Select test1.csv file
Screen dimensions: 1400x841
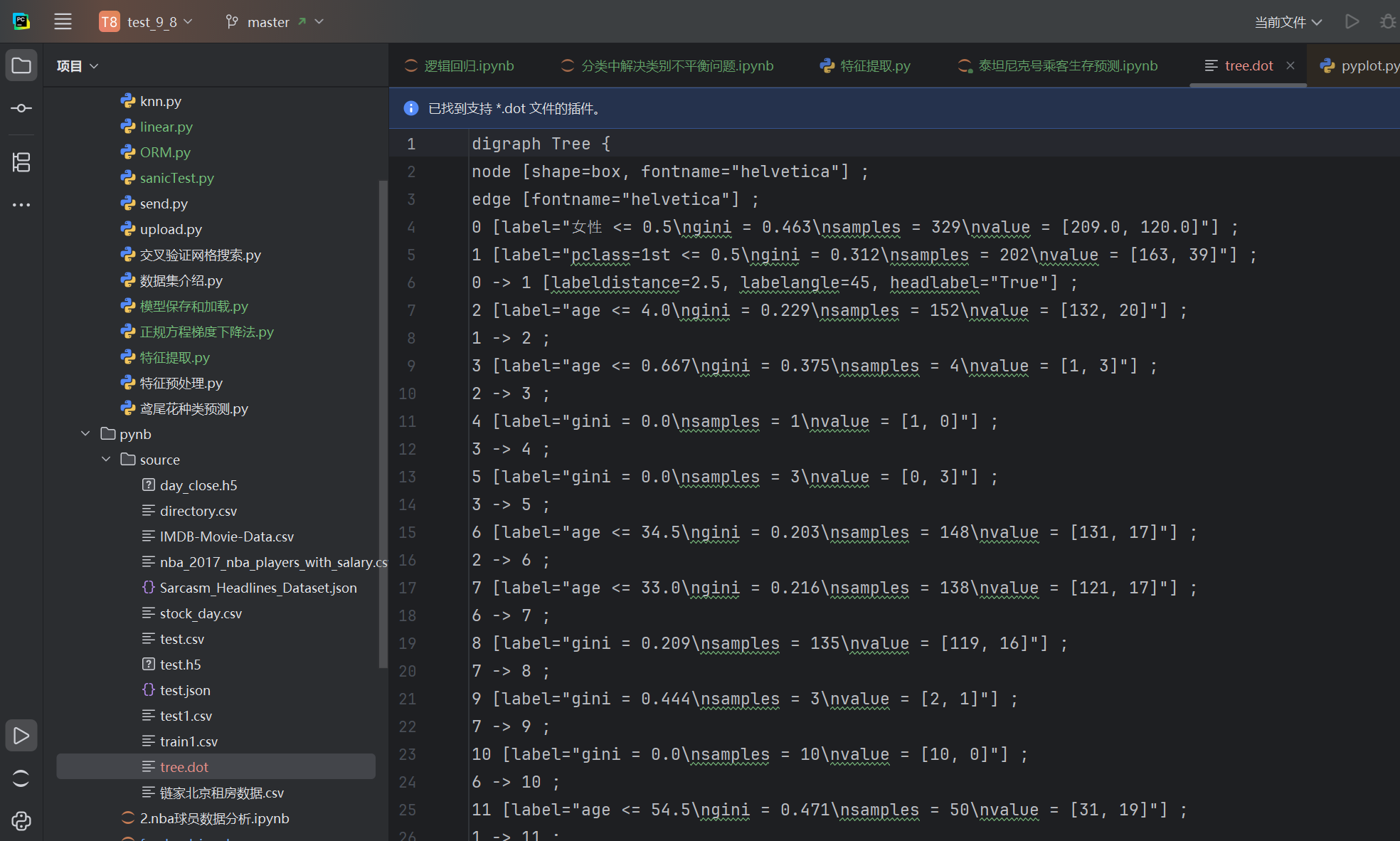(186, 716)
